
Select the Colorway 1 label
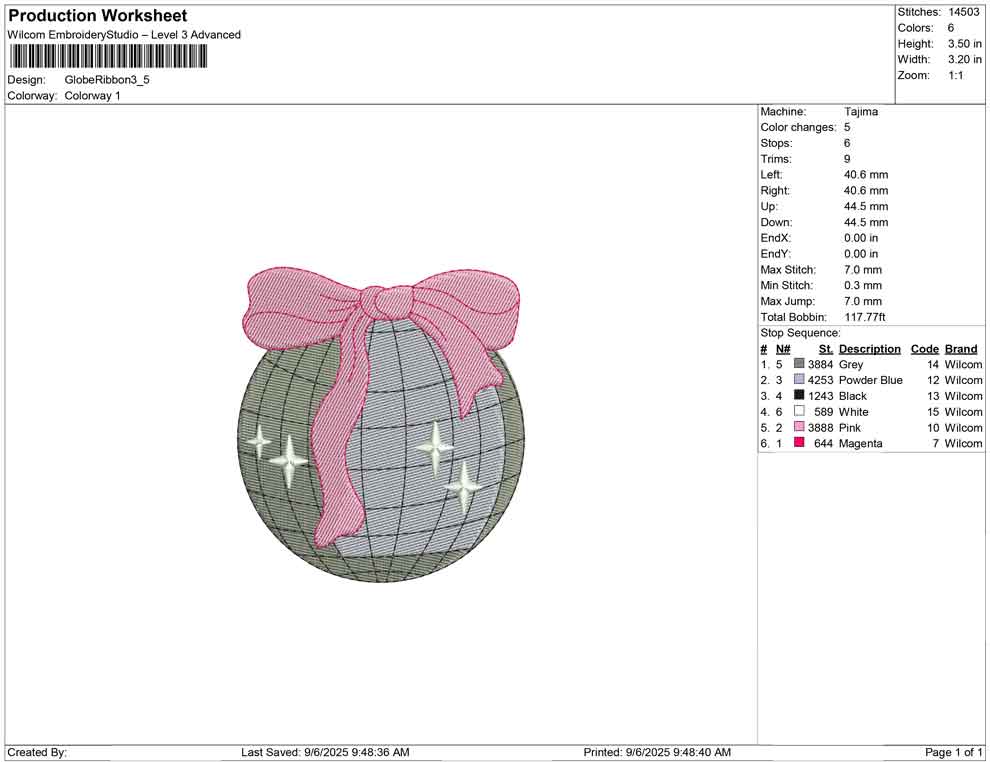92,96
